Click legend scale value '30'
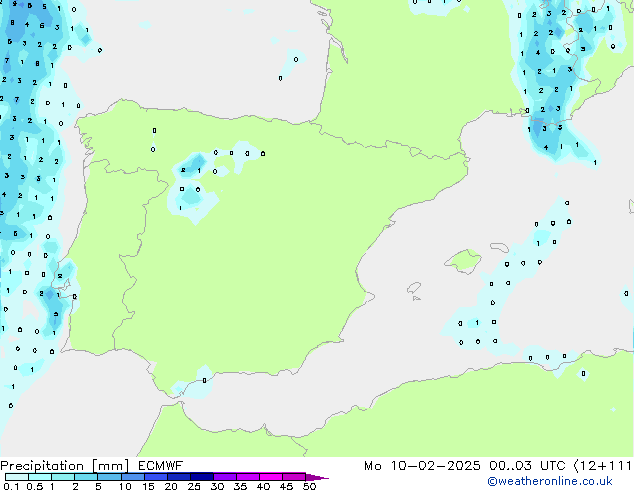 [217, 486]
